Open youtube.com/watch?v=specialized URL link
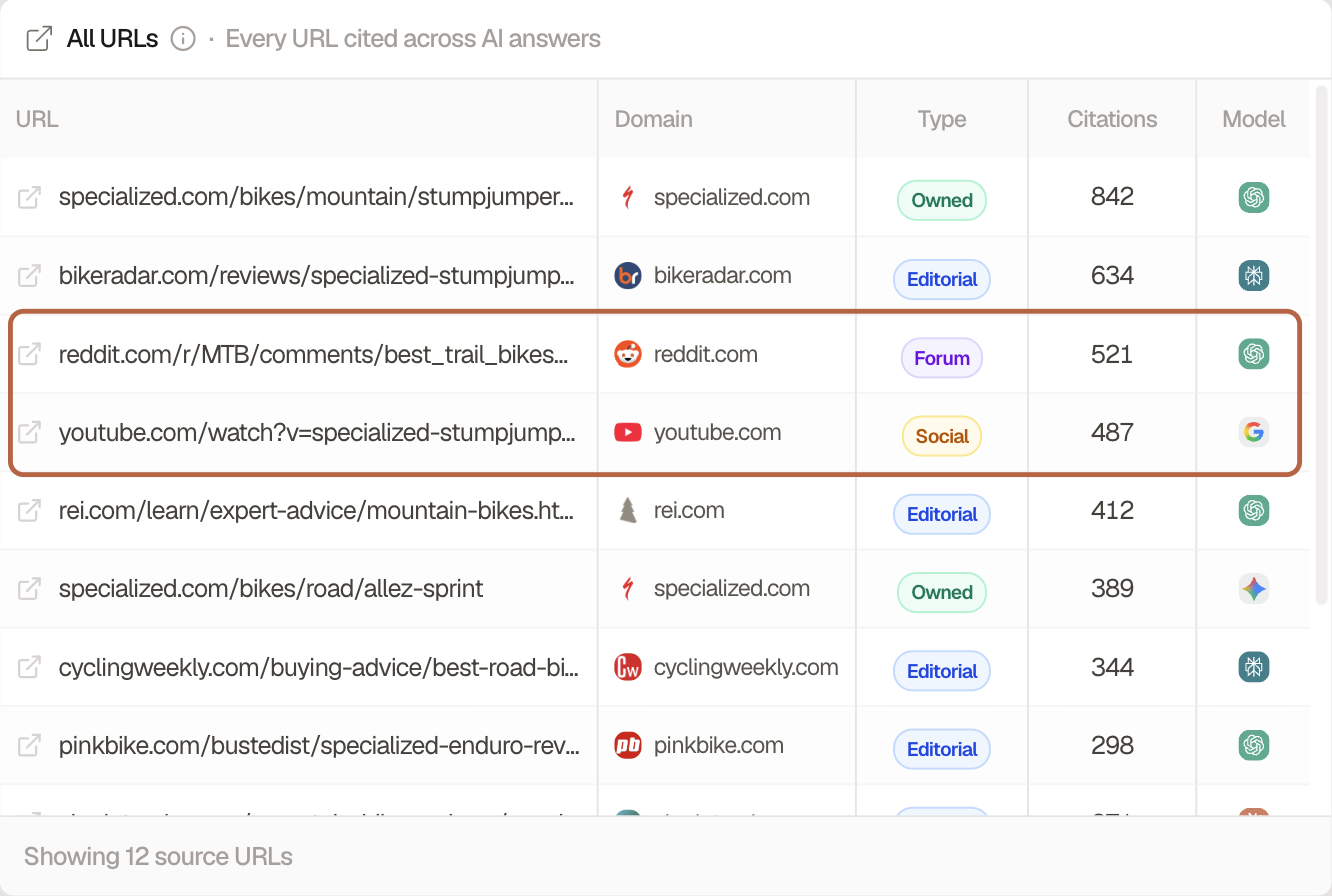This screenshot has width=1332, height=896. [316, 432]
